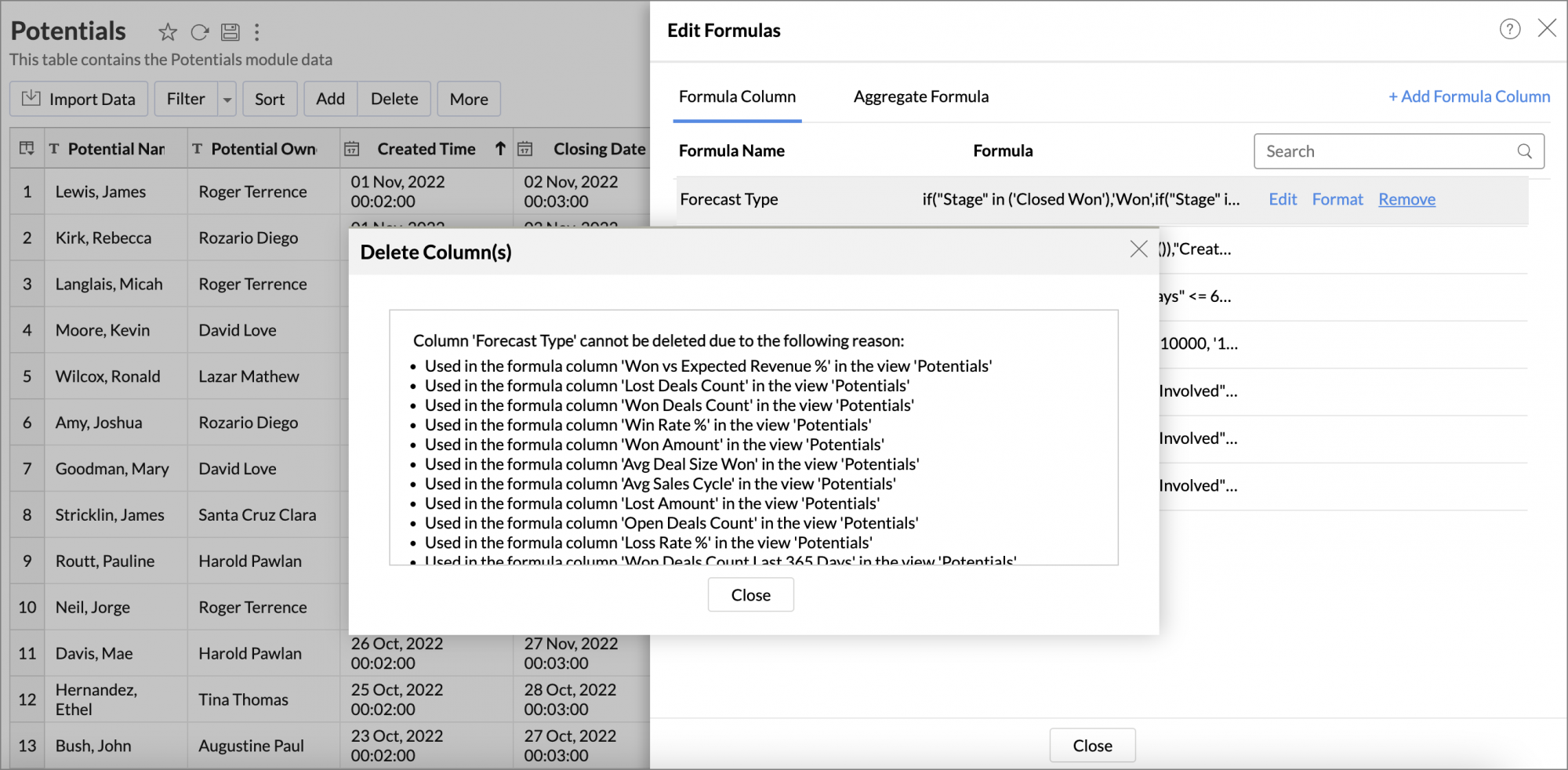
Task: Switch to the Aggregate Formula tab
Action: [x=920, y=96]
